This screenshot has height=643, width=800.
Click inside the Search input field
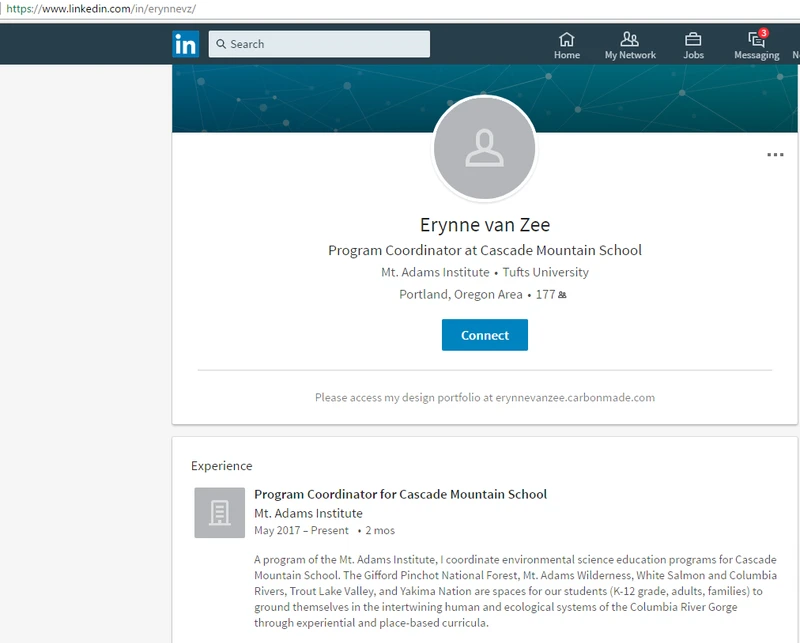(319, 44)
